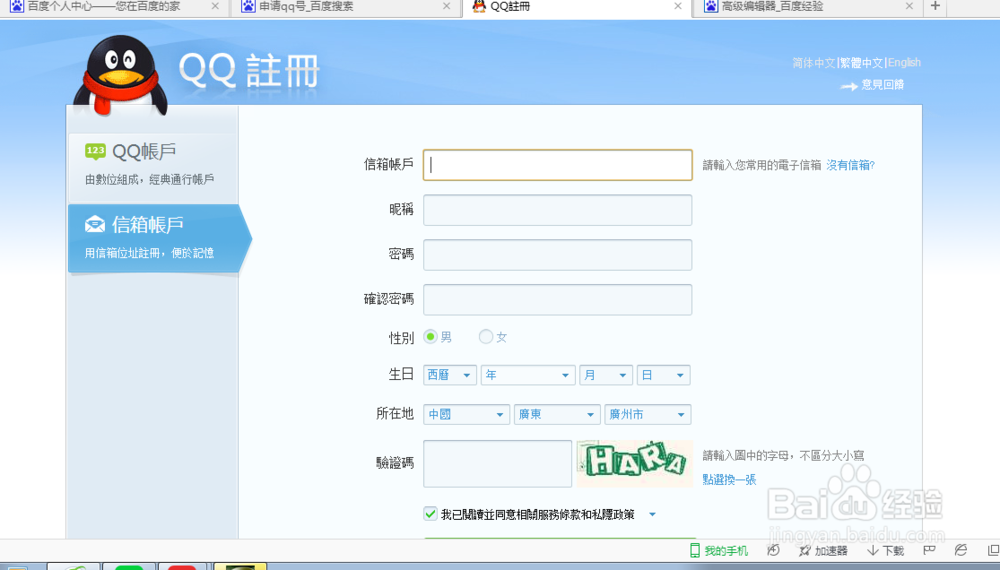Viewport: 1000px width, 570px height.
Task: Open the 廣東 province dropdown
Action: pos(557,414)
